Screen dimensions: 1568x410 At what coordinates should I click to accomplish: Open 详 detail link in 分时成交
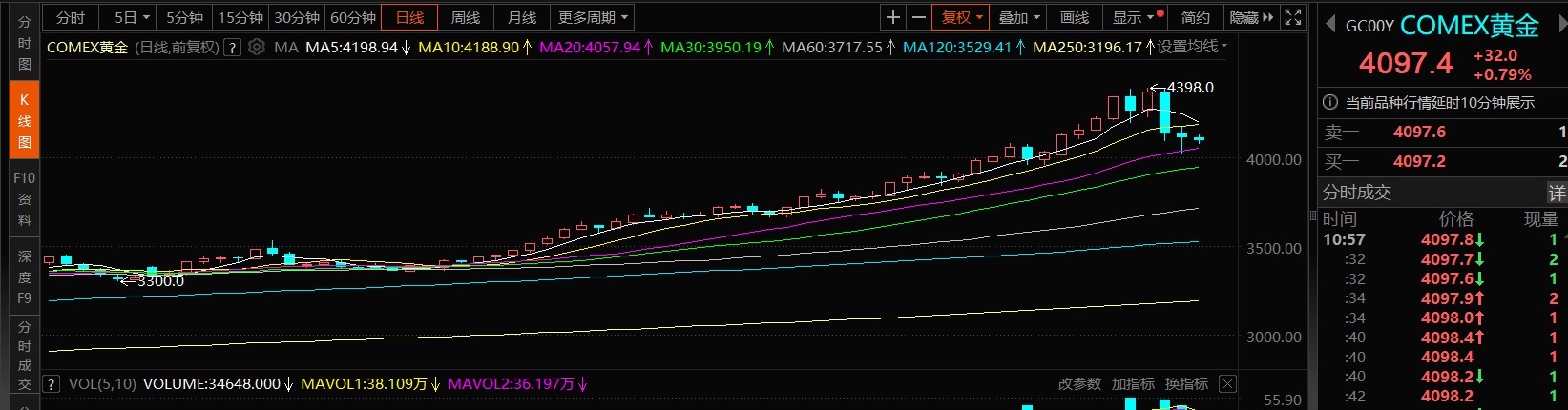tap(1557, 193)
